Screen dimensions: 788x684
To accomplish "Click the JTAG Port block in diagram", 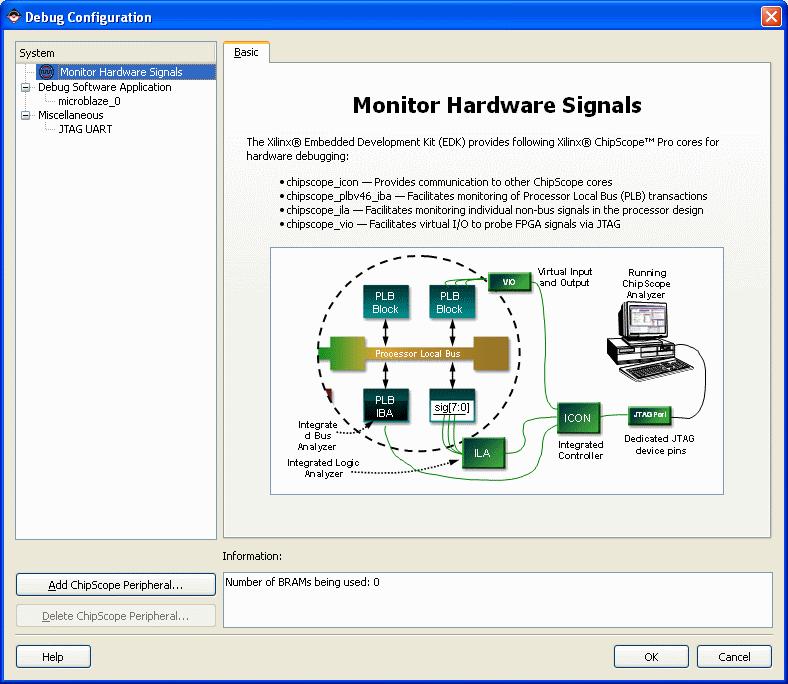I will [649, 415].
